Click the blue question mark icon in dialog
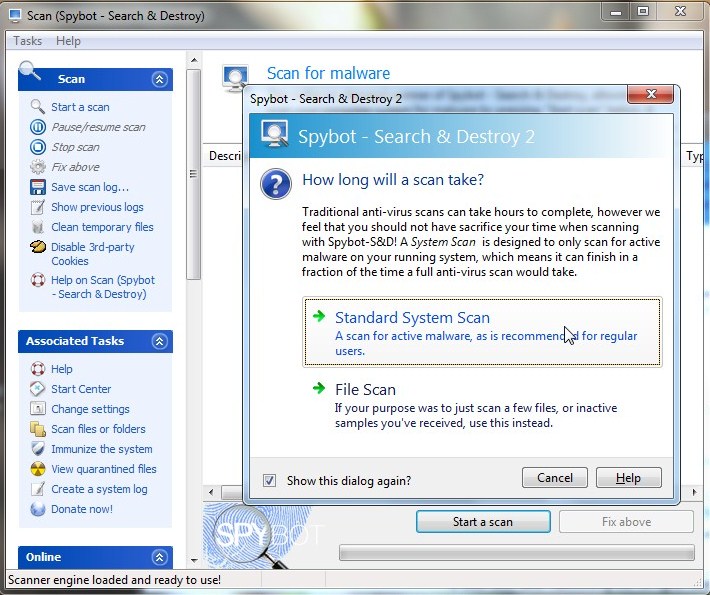The width and height of the screenshot is (710, 595). coord(276,184)
